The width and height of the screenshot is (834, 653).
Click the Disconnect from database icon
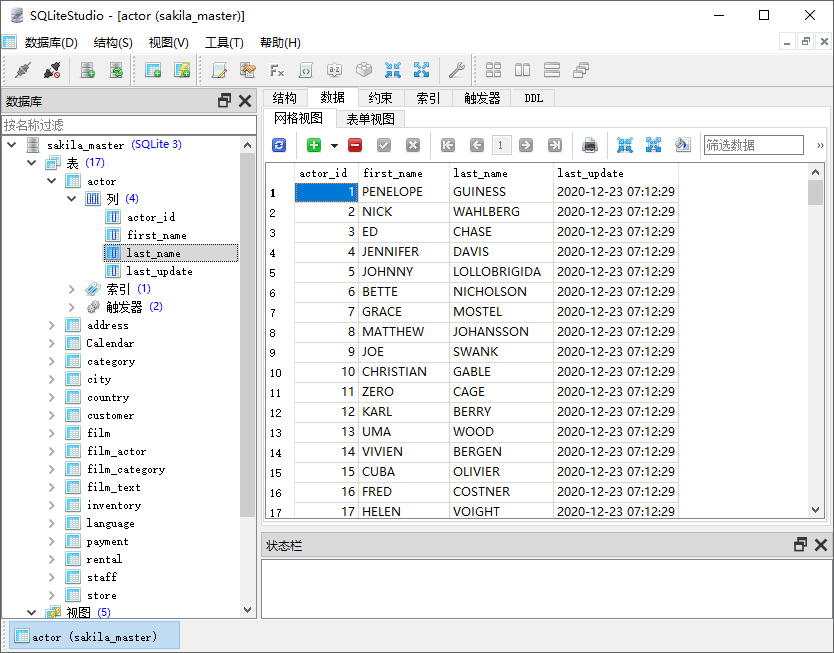(x=51, y=70)
